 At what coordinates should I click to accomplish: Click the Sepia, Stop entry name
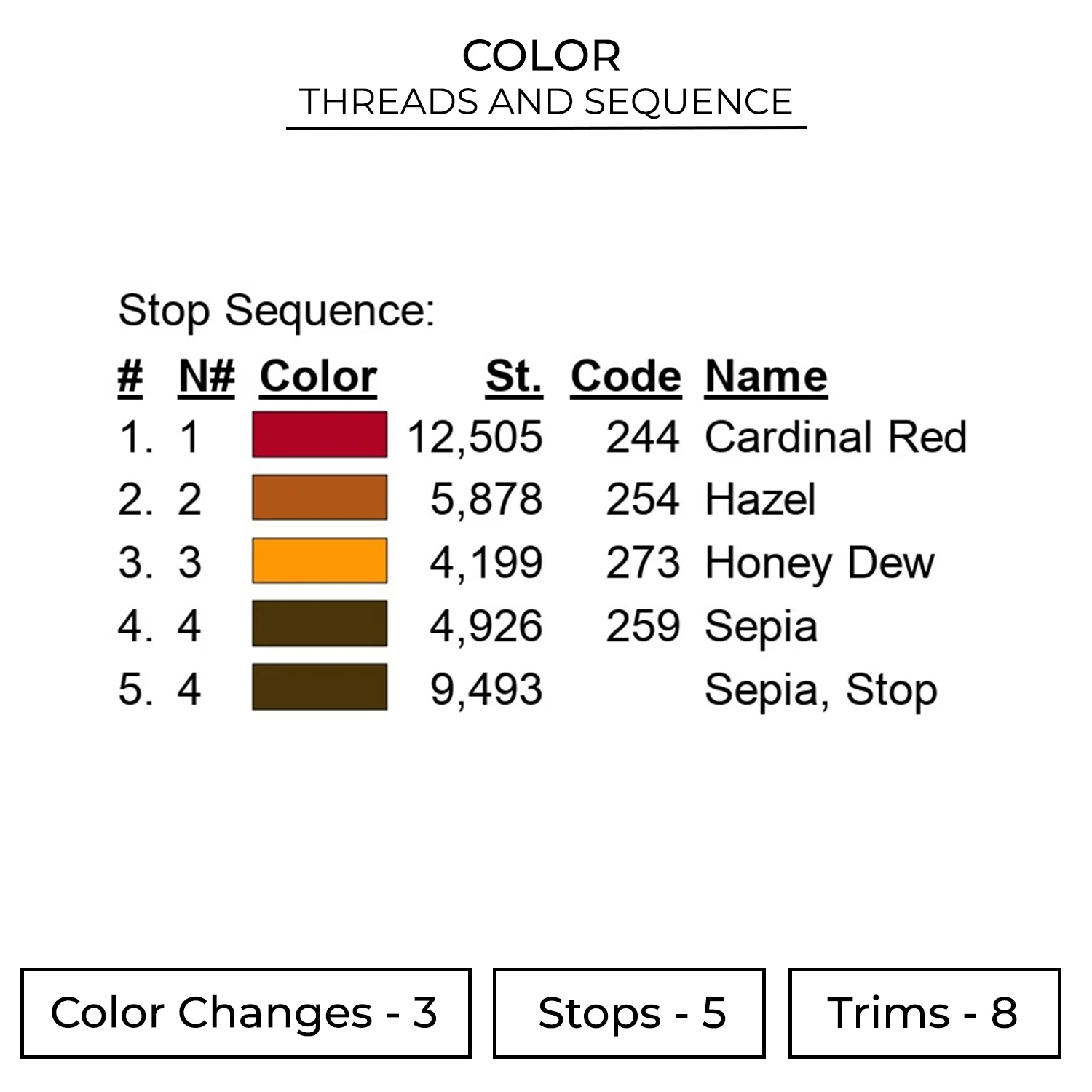pos(820,689)
